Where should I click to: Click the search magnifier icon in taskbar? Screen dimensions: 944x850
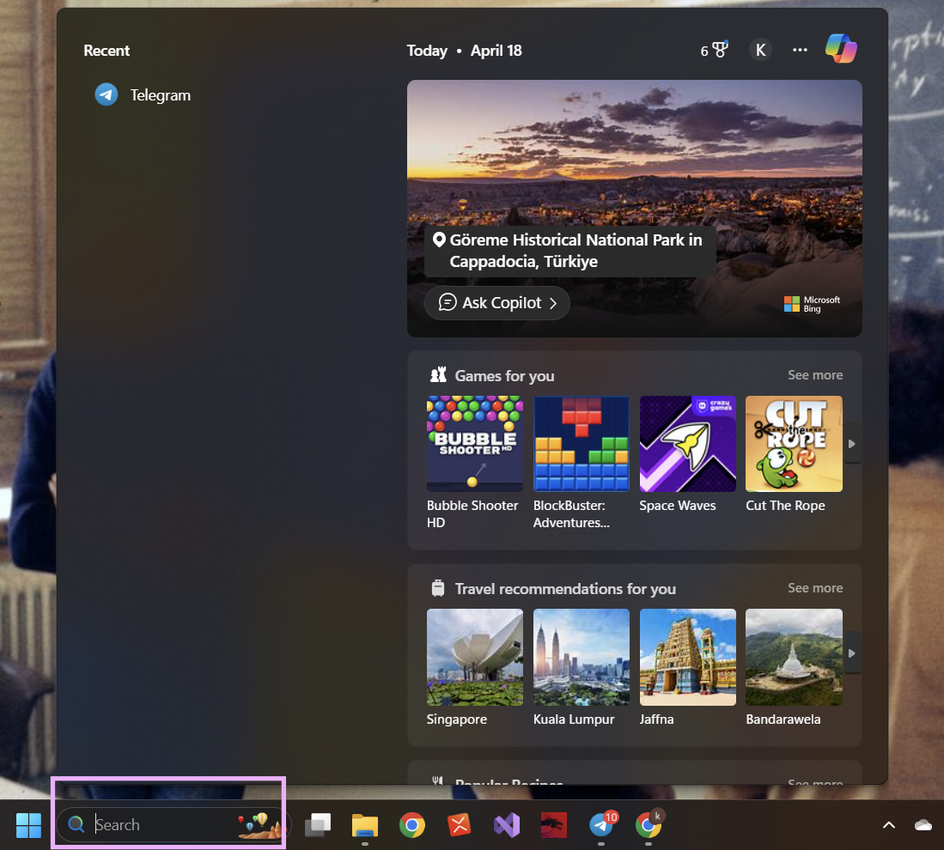pyautogui.click(x=76, y=824)
